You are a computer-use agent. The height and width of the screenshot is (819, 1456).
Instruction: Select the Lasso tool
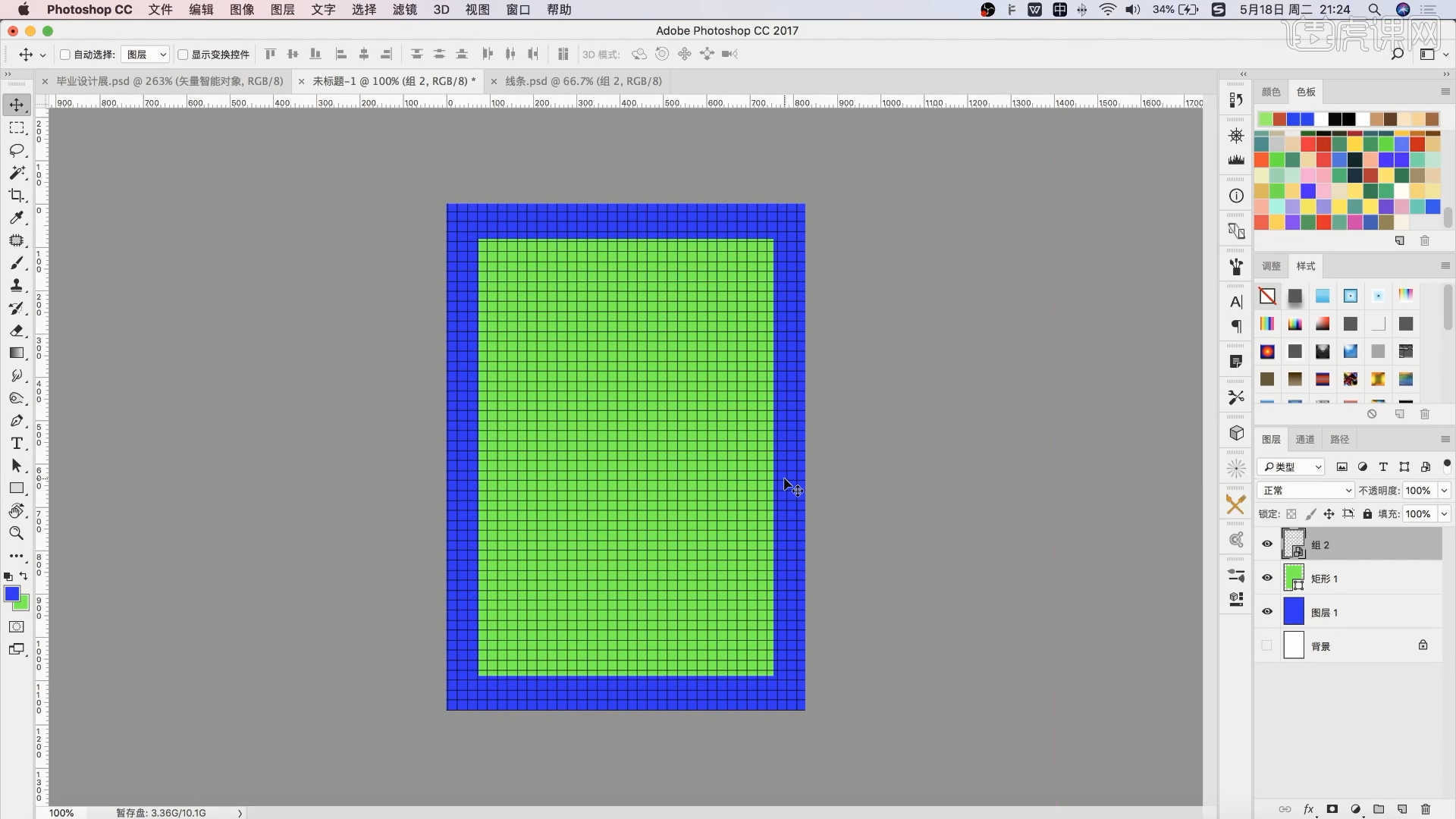pyautogui.click(x=17, y=151)
